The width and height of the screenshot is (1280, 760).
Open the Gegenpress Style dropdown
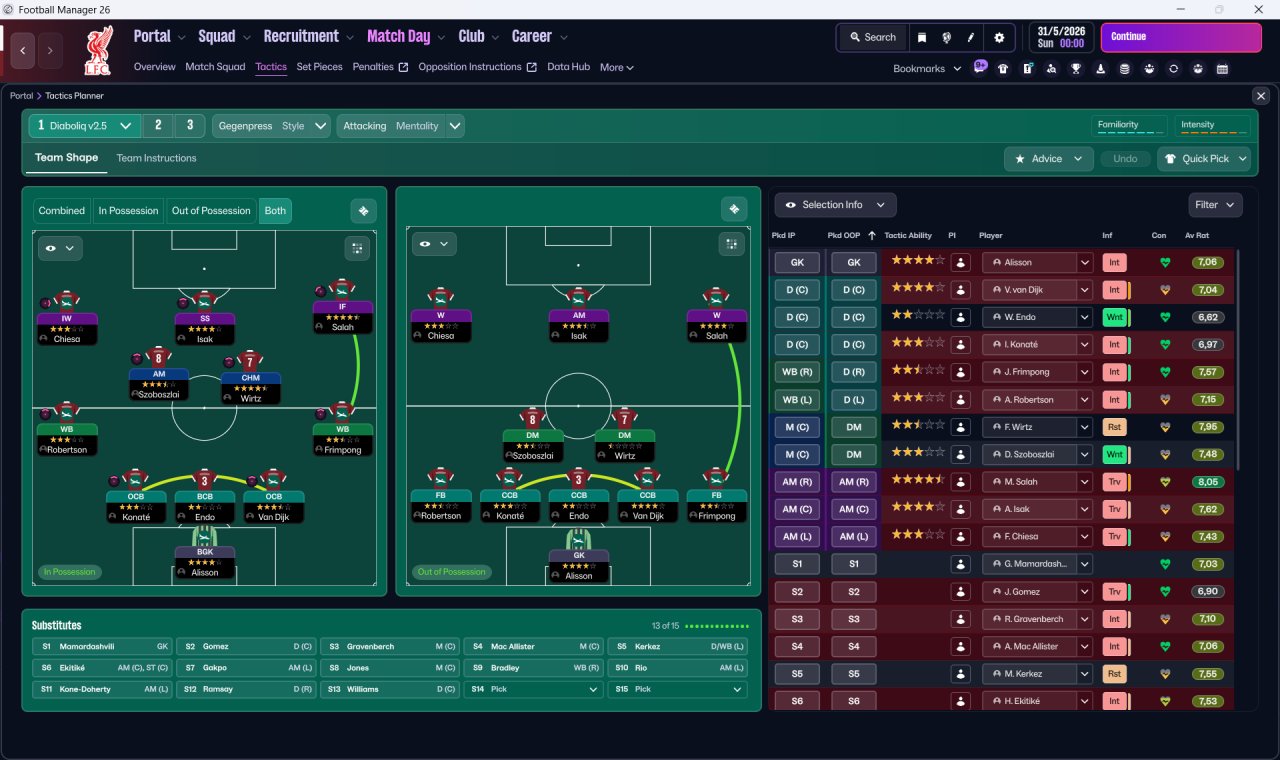(x=271, y=127)
